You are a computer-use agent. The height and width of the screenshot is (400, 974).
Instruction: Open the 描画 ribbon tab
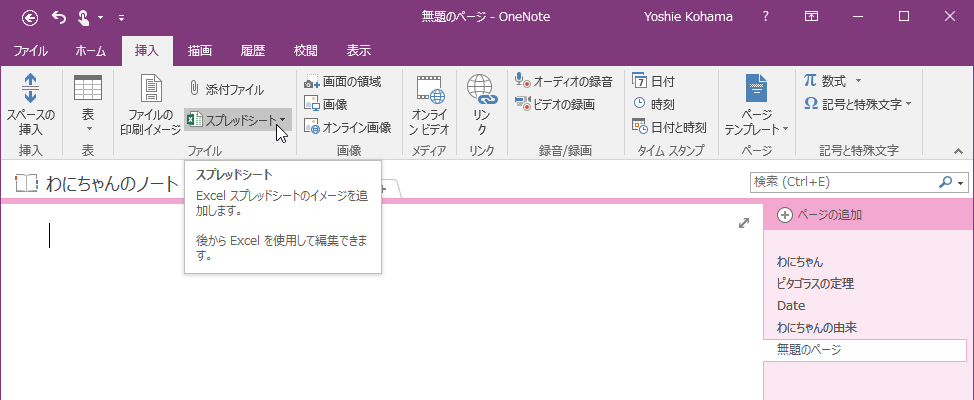[x=200, y=51]
